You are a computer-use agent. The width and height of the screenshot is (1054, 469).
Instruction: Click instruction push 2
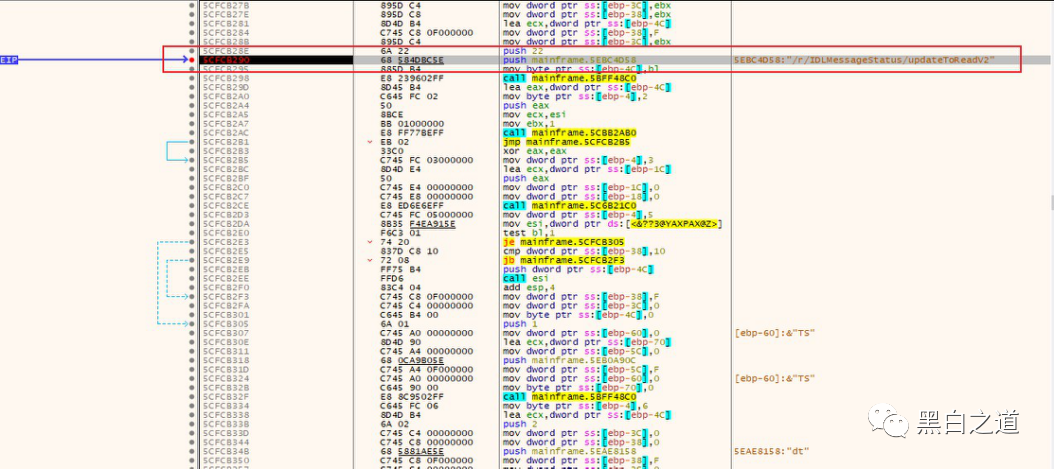point(515,424)
